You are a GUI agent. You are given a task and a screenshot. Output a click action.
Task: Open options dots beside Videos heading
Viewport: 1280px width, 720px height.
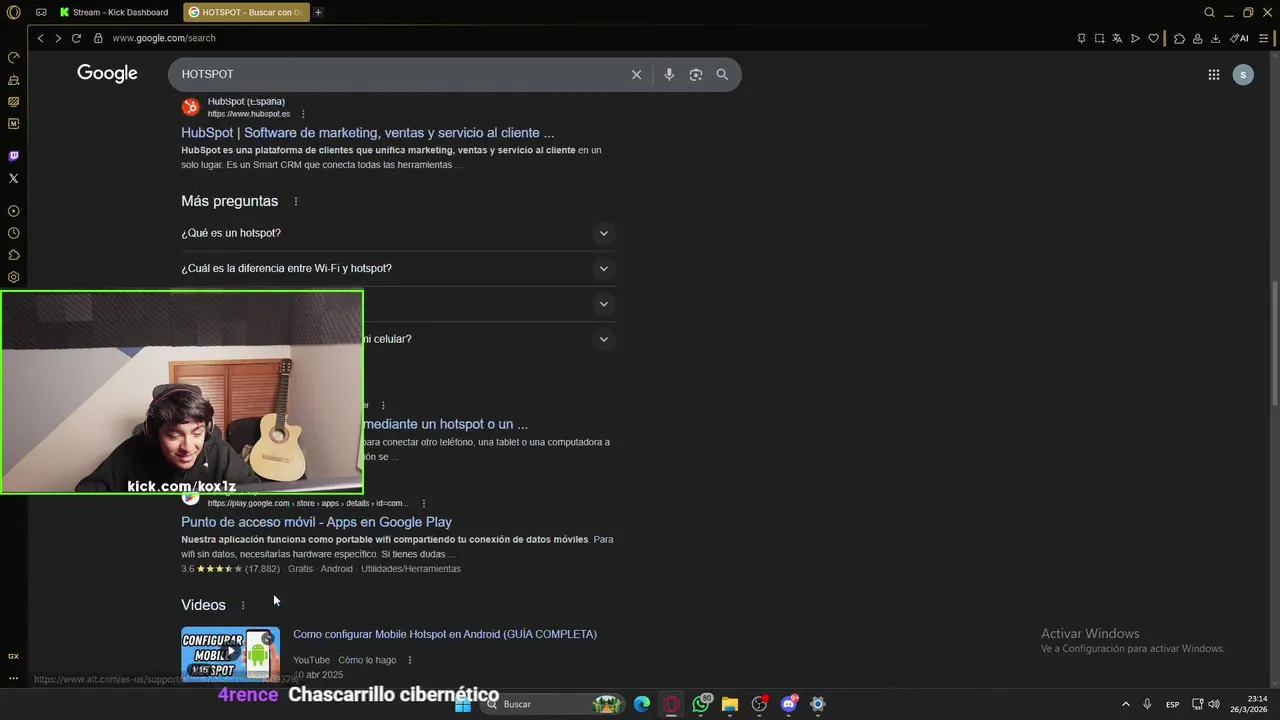(243, 605)
